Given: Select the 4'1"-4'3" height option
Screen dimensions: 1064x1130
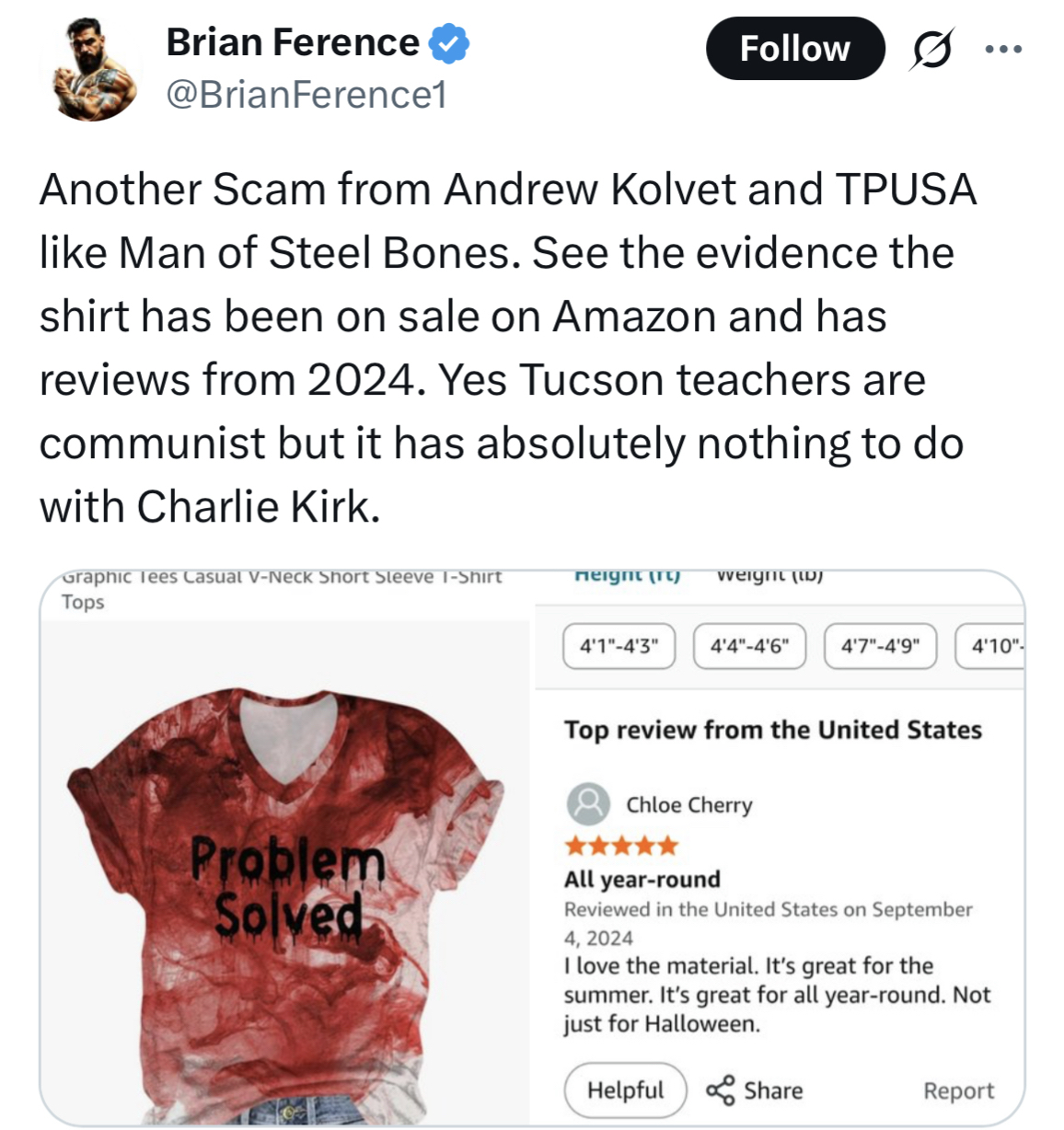Looking at the screenshot, I should 619,646.
